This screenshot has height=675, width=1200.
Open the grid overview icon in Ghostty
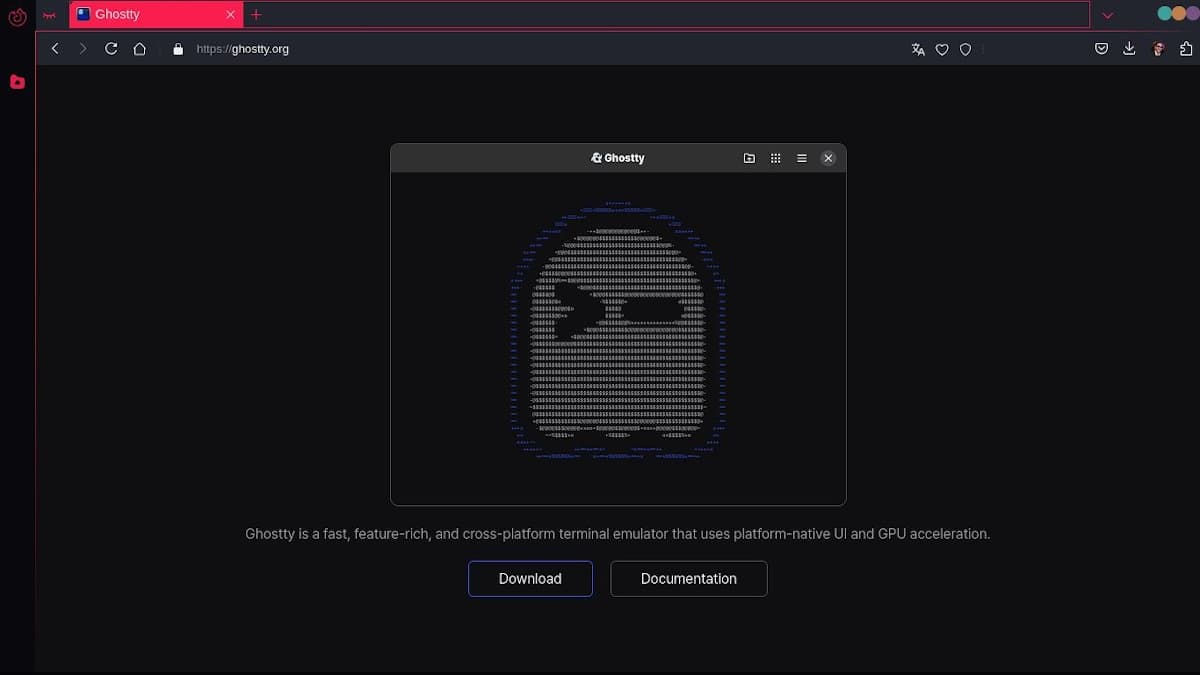point(775,158)
